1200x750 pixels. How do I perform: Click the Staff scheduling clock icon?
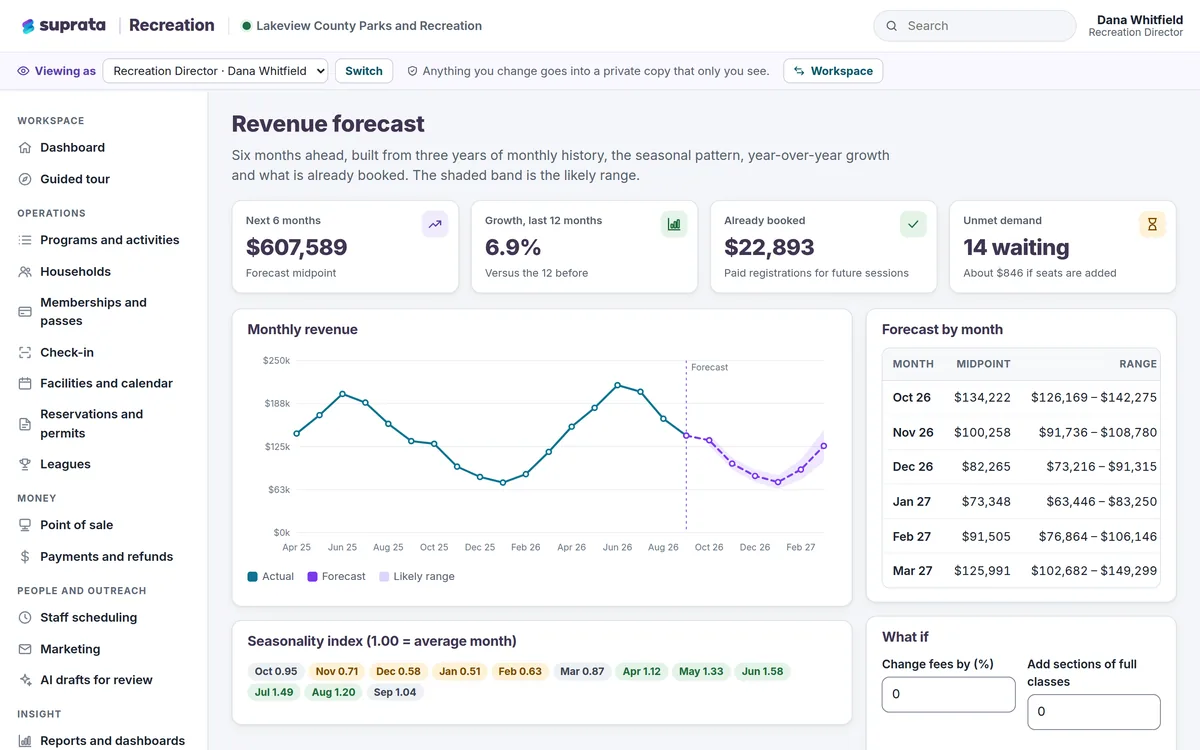25,618
